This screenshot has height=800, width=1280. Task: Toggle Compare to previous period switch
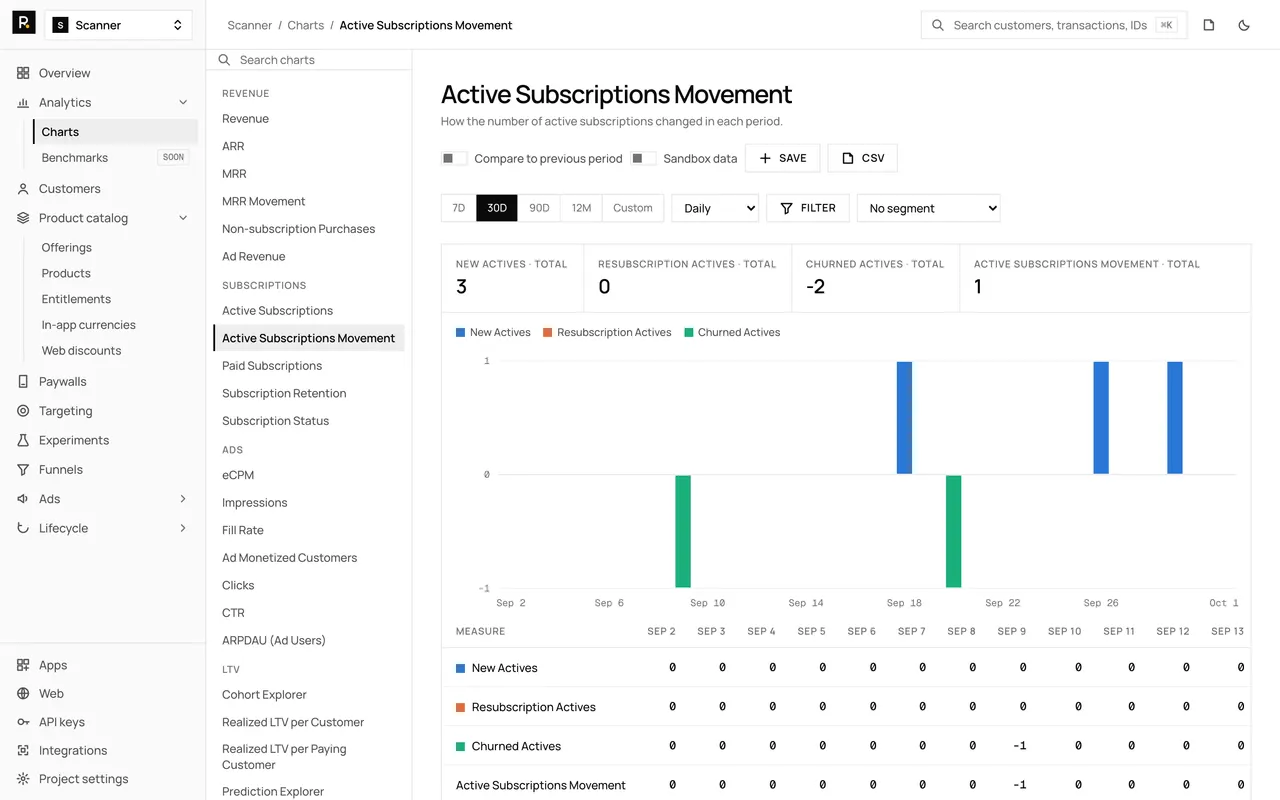coord(454,158)
